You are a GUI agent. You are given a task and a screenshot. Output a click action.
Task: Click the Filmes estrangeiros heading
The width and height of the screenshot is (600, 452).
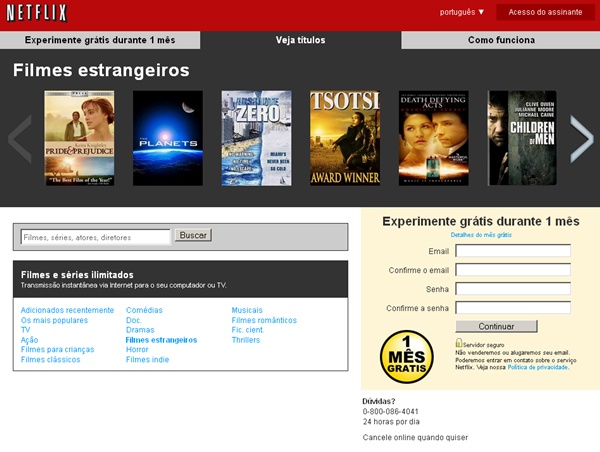pos(101,70)
